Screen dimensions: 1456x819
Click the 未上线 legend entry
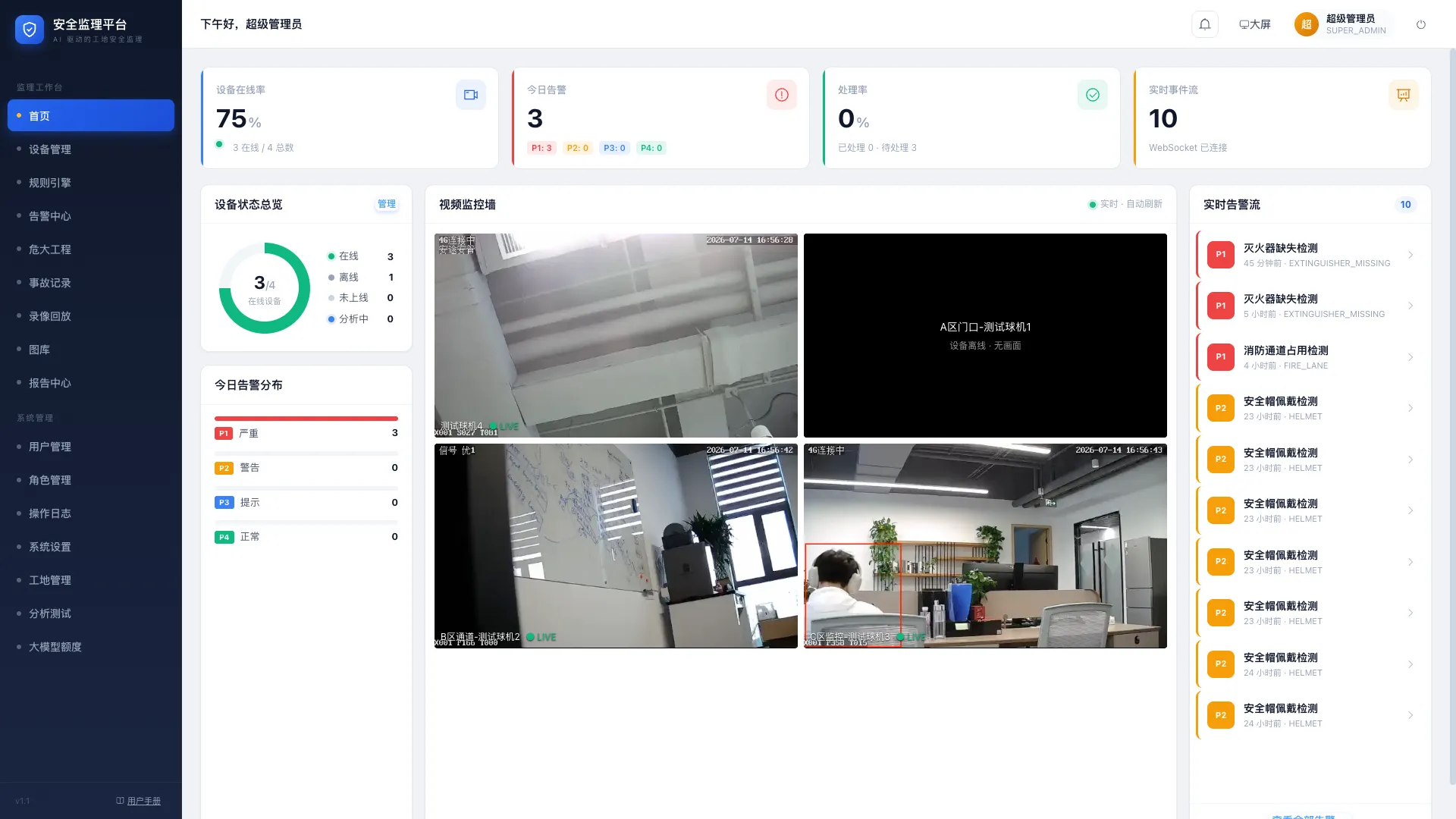coord(360,298)
